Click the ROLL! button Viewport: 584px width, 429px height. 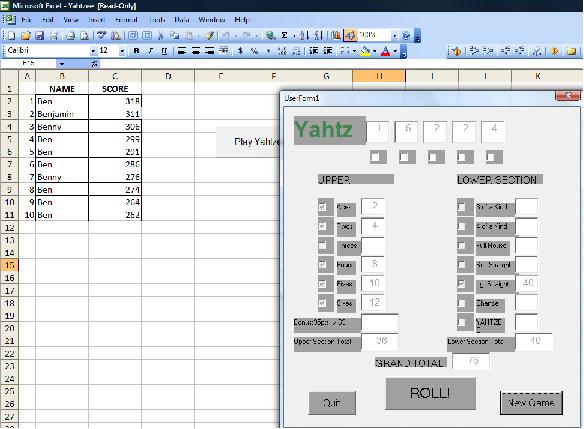click(431, 393)
